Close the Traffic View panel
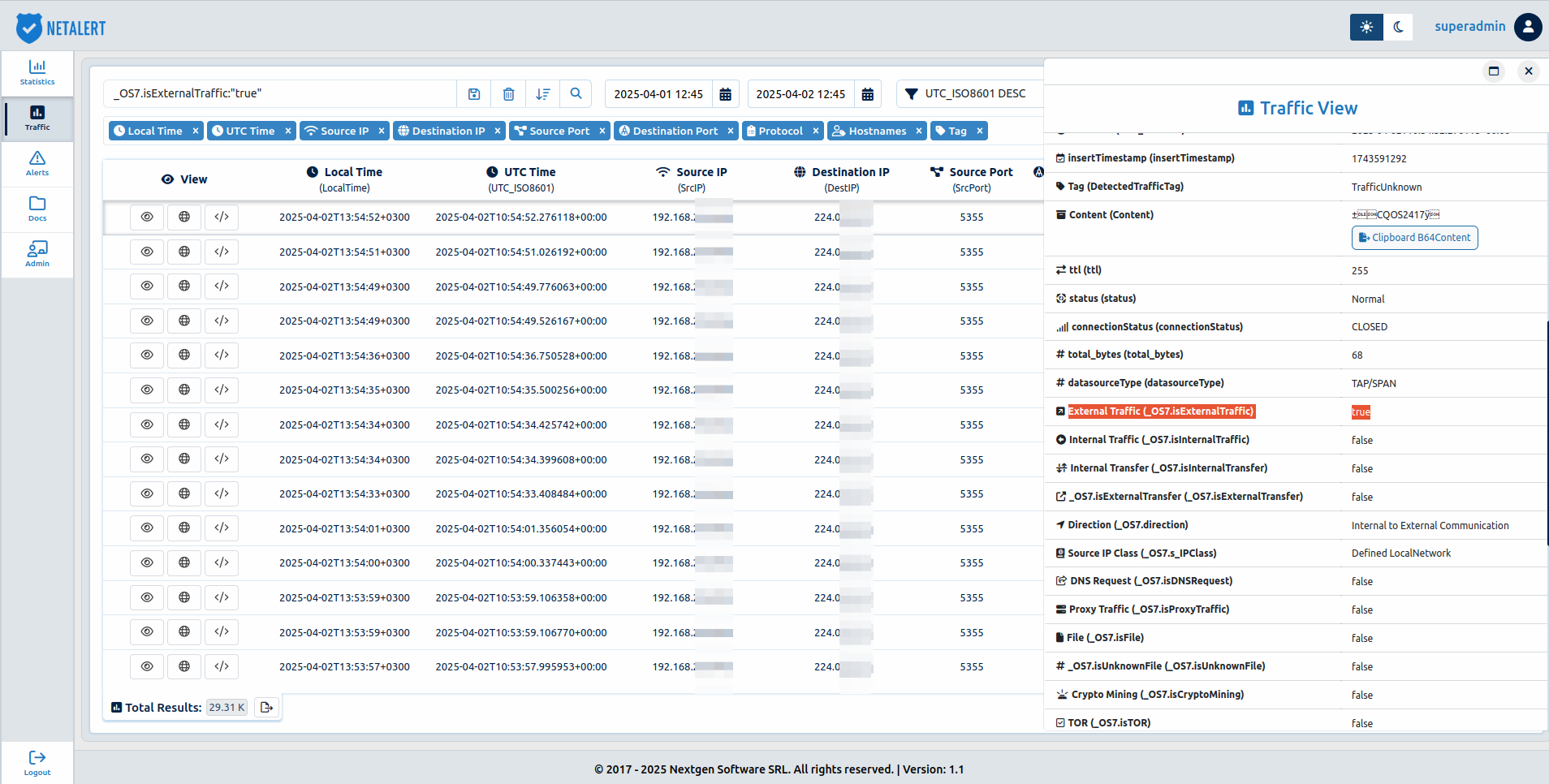Image resolution: width=1549 pixels, height=784 pixels. (x=1529, y=71)
